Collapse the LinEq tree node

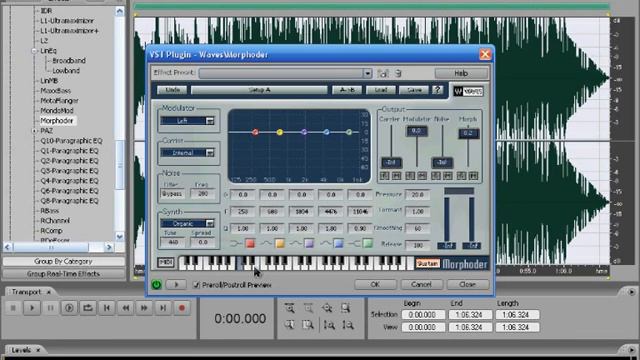(x=34, y=51)
